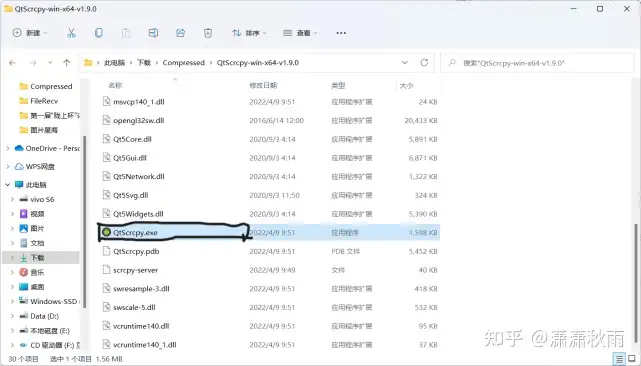Open the Sort dropdown menu
Viewport: 641px width, 366px height.
(x=249, y=33)
